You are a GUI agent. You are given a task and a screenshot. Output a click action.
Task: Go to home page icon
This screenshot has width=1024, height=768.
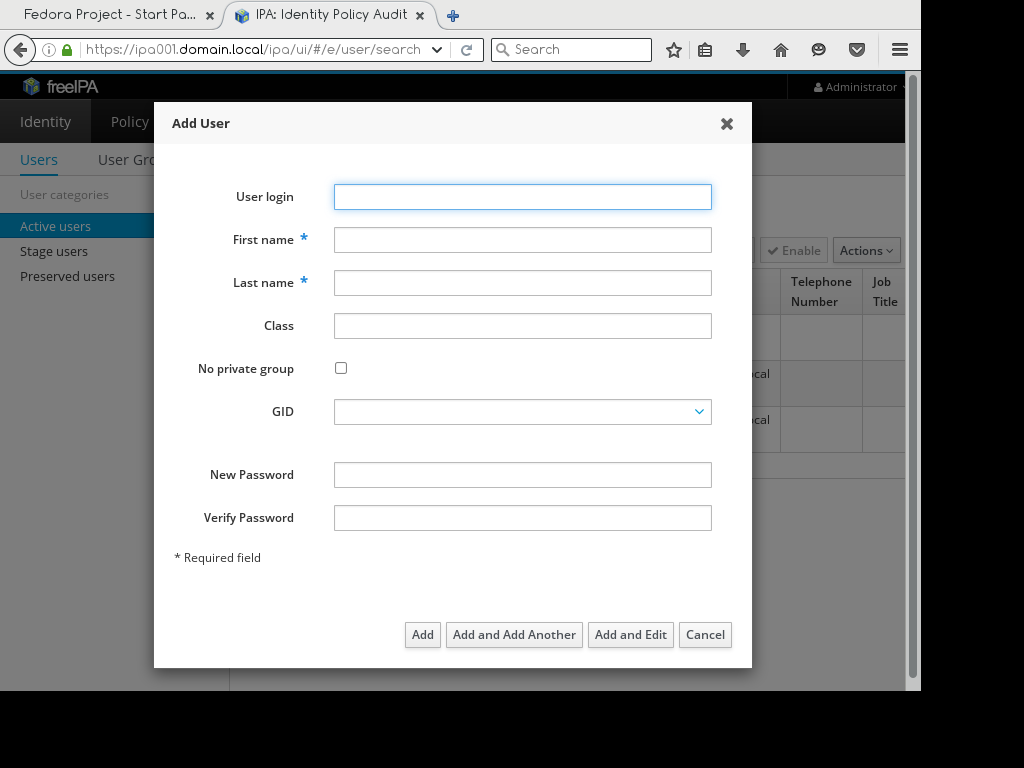pyautogui.click(x=781, y=50)
